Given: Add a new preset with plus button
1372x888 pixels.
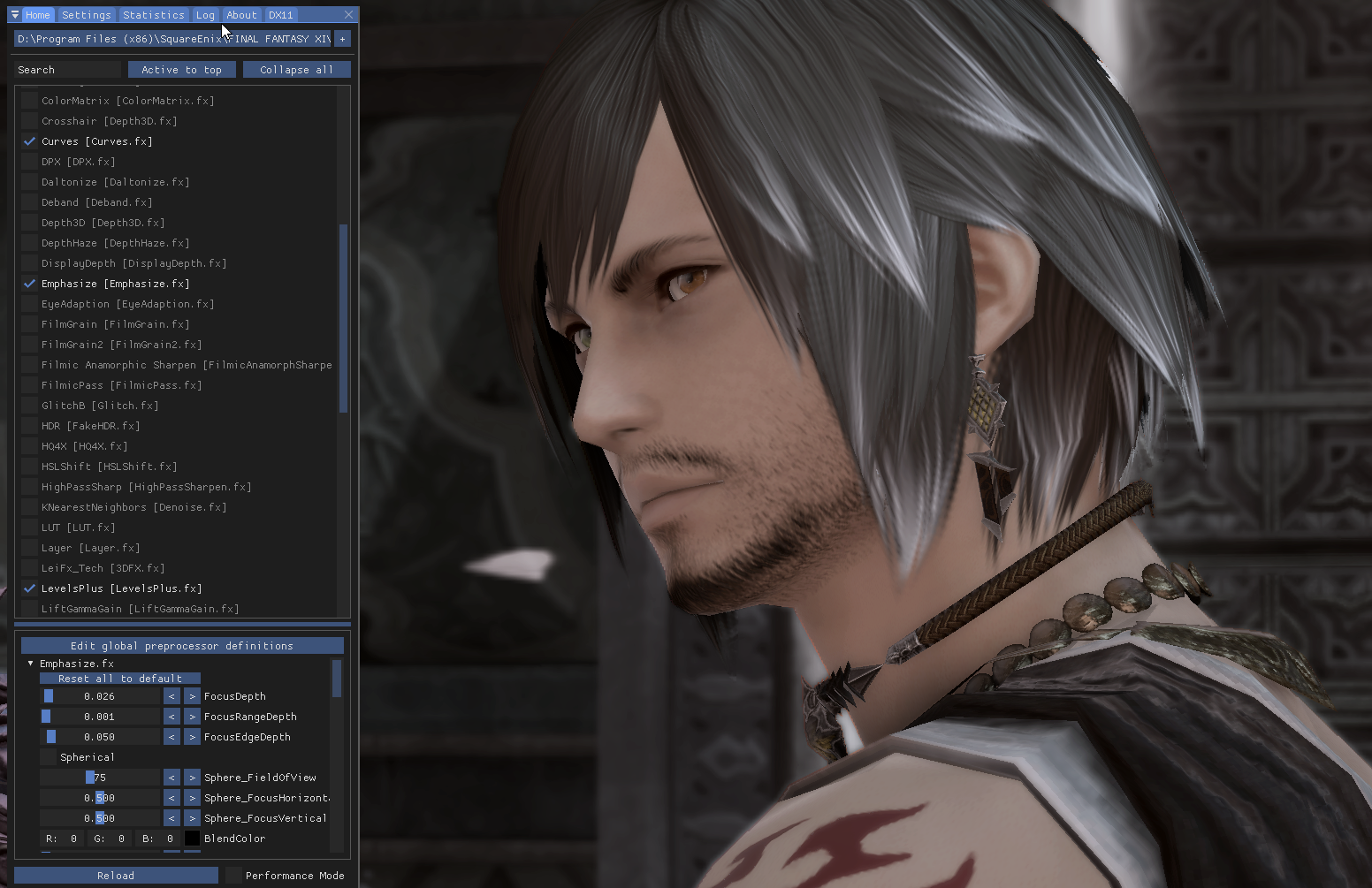Looking at the screenshot, I should pos(343,39).
